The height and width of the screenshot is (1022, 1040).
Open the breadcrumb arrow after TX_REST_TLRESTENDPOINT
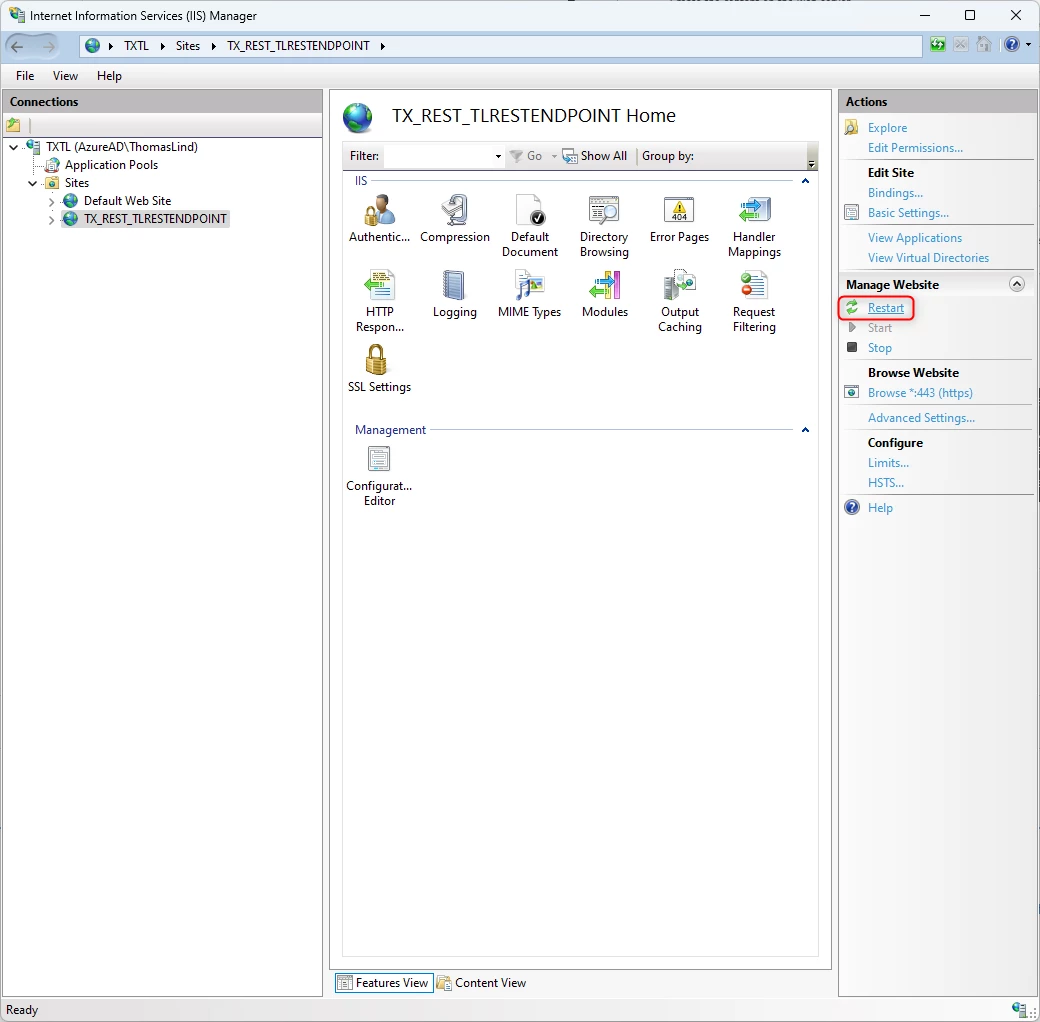383,46
